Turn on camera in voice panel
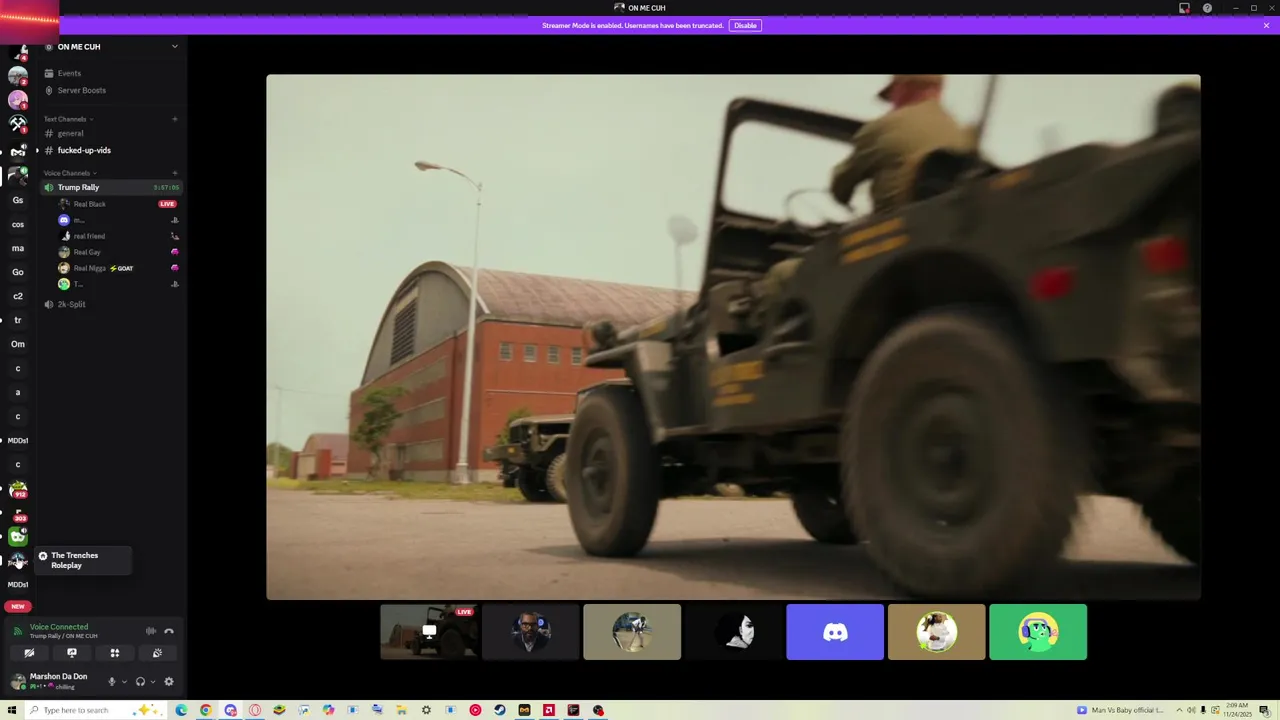The height and width of the screenshot is (720, 1280). click(x=29, y=653)
